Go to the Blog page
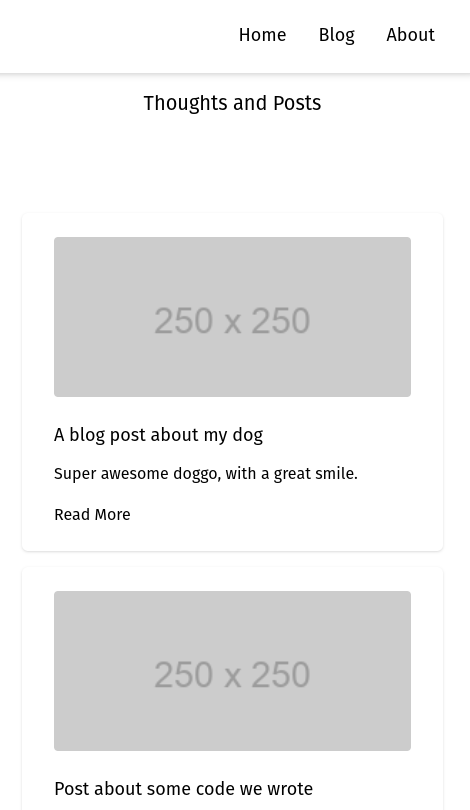Viewport: 470px width, 810px height. click(336, 35)
